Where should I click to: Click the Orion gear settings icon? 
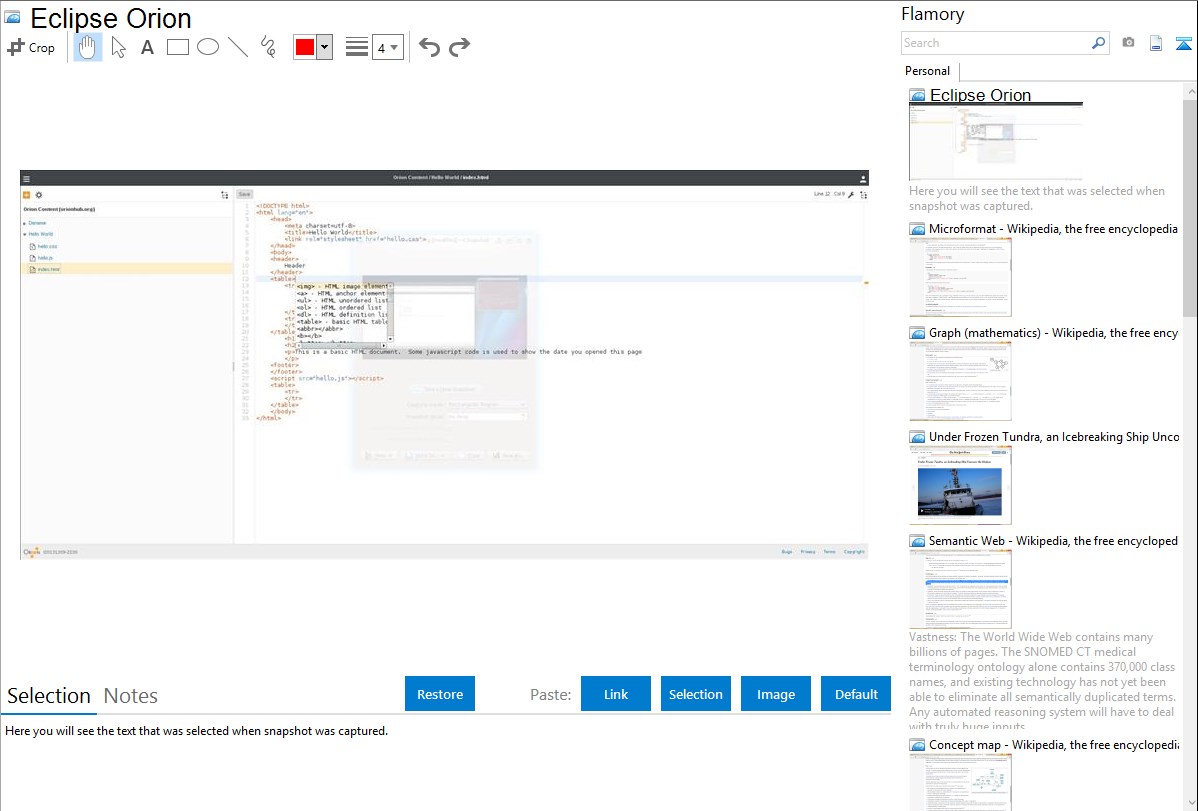click(x=39, y=195)
